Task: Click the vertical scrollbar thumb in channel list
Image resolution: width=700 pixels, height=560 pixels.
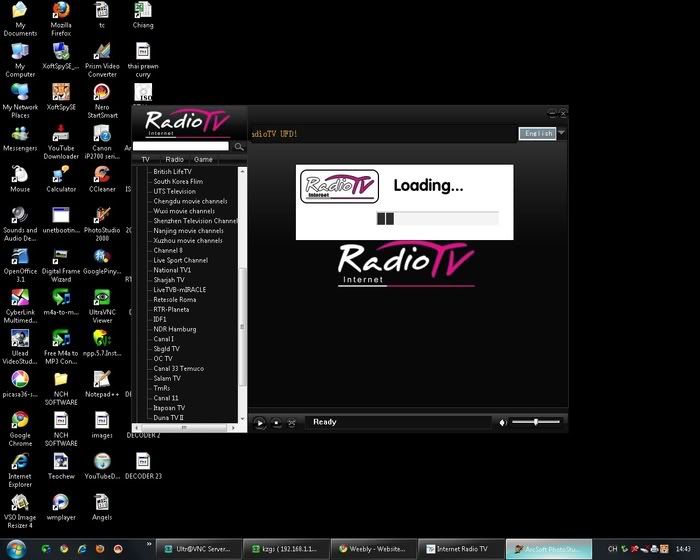Action: click(242, 327)
